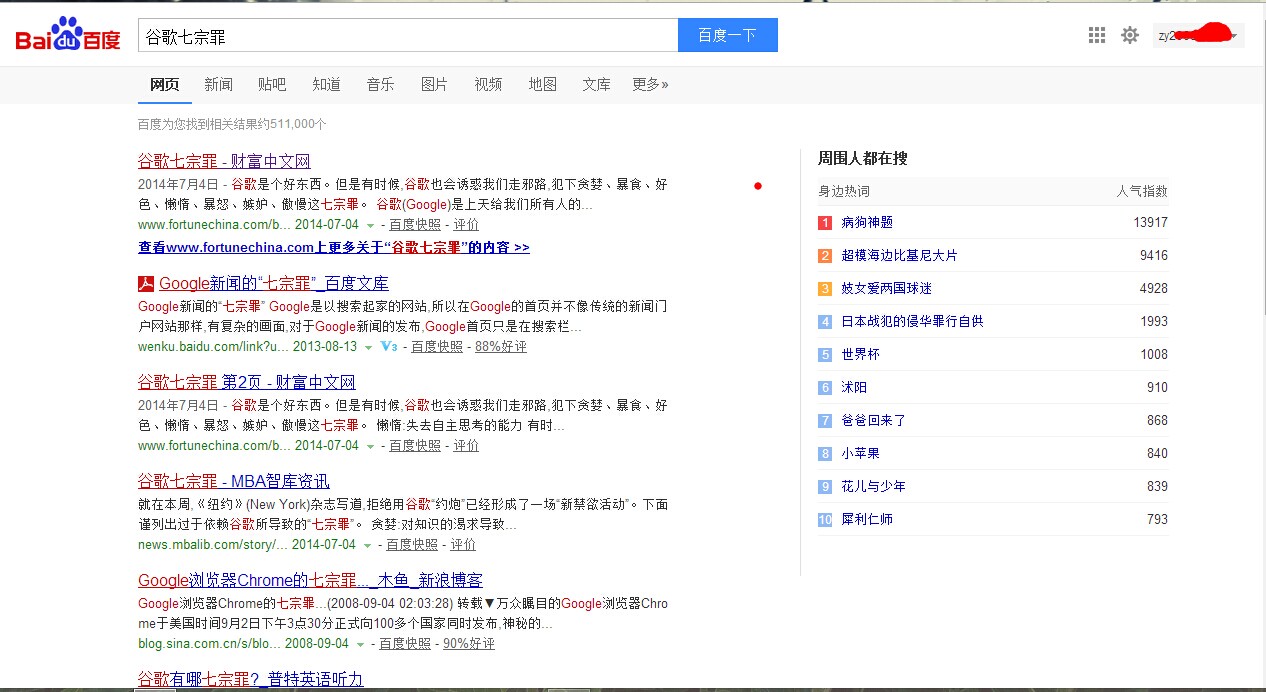Click the search input field
The height and width of the screenshot is (692, 1266).
point(408,36)
